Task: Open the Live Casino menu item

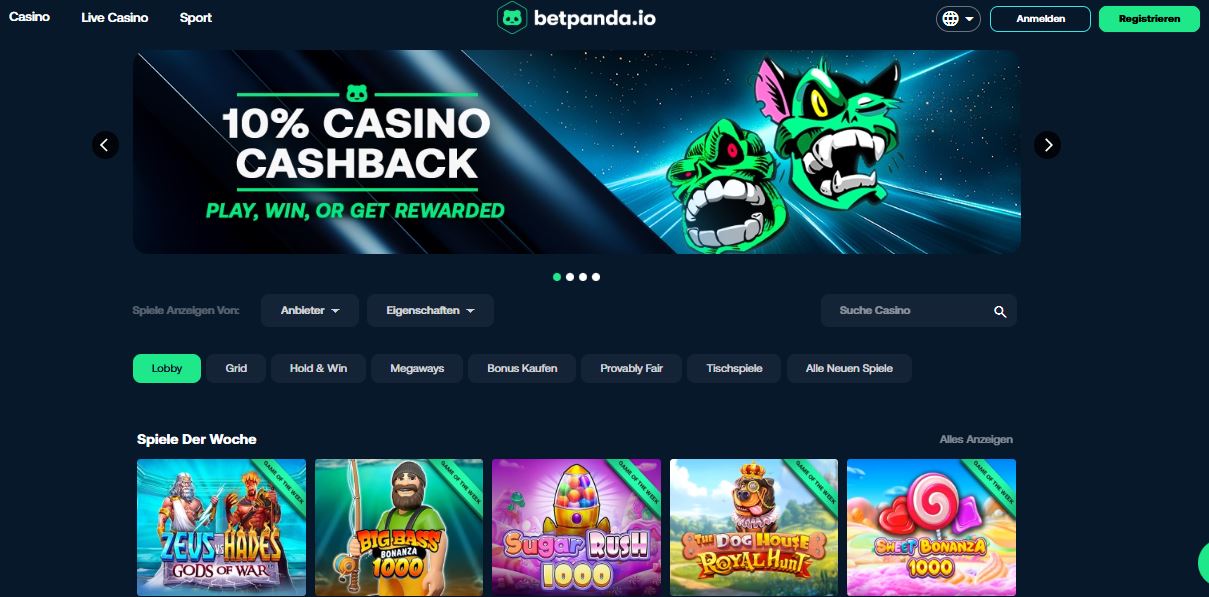Action: point(115,18)
